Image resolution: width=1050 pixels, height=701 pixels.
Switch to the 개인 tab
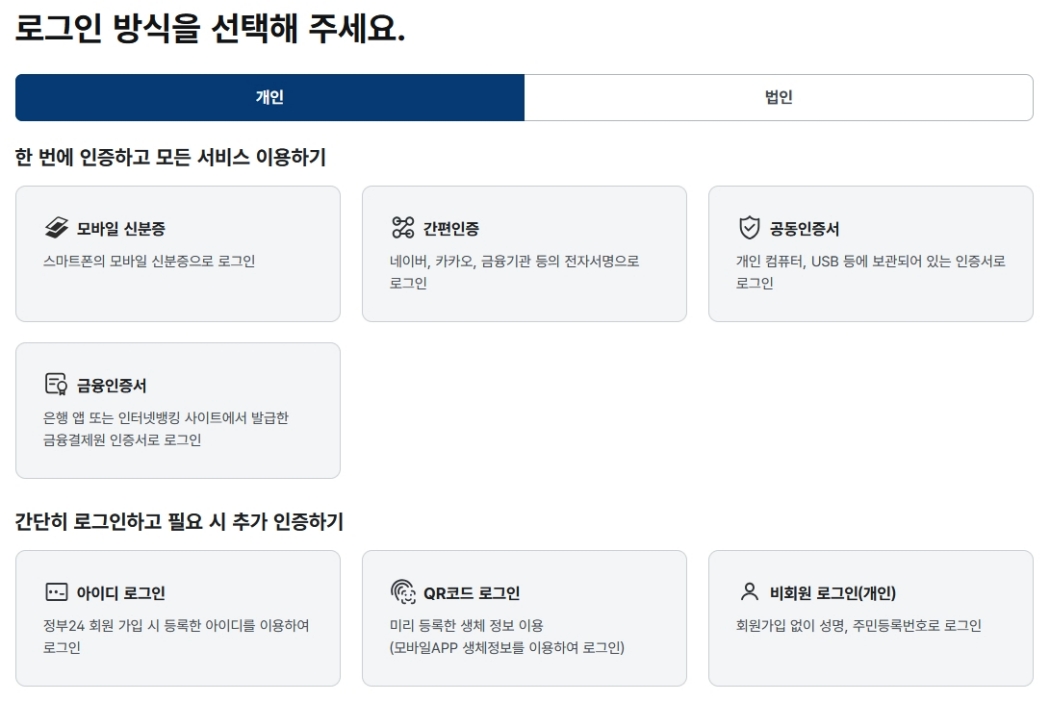coord(270,98)
